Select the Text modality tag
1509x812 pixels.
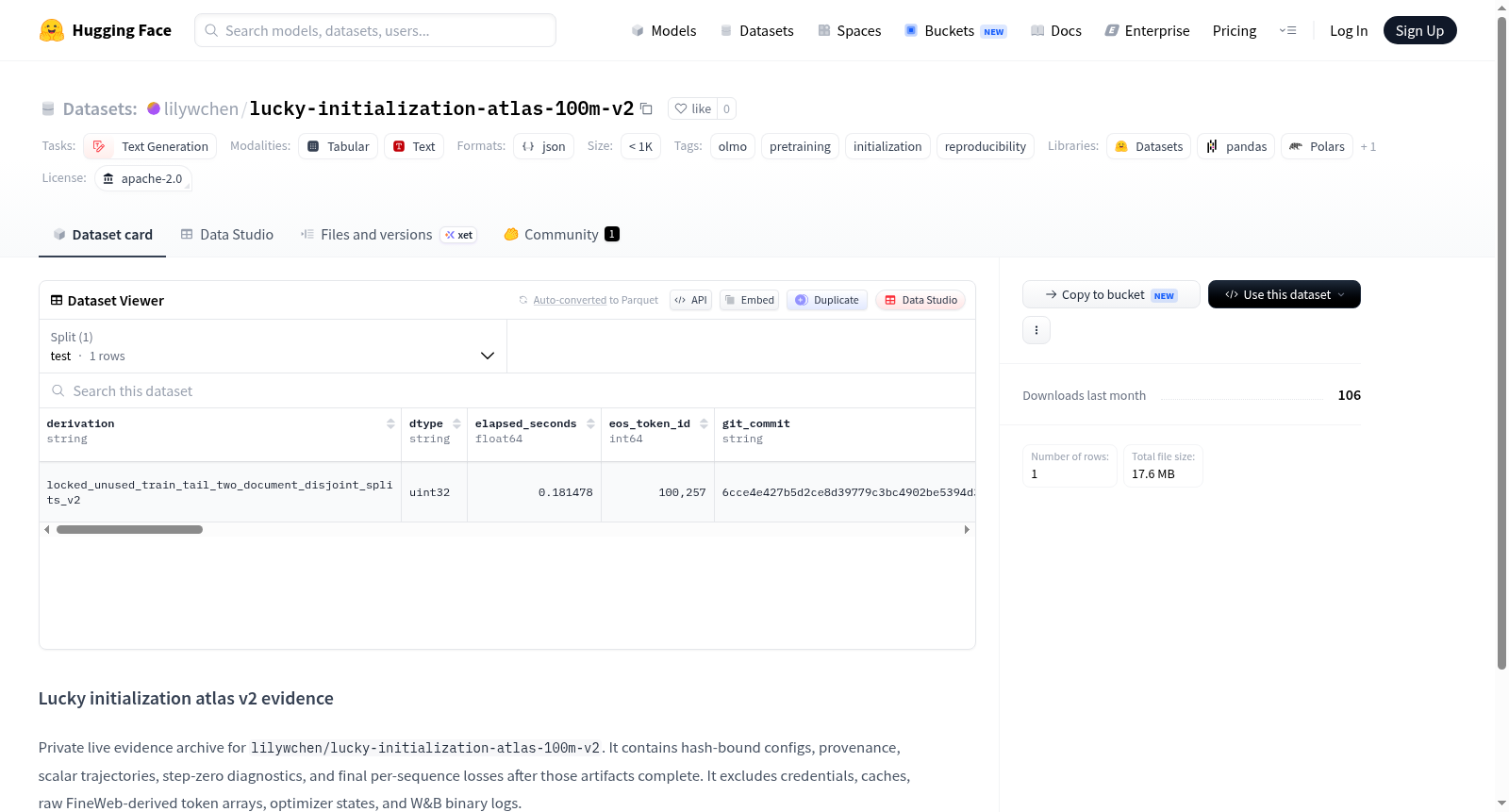coord(414,146)
